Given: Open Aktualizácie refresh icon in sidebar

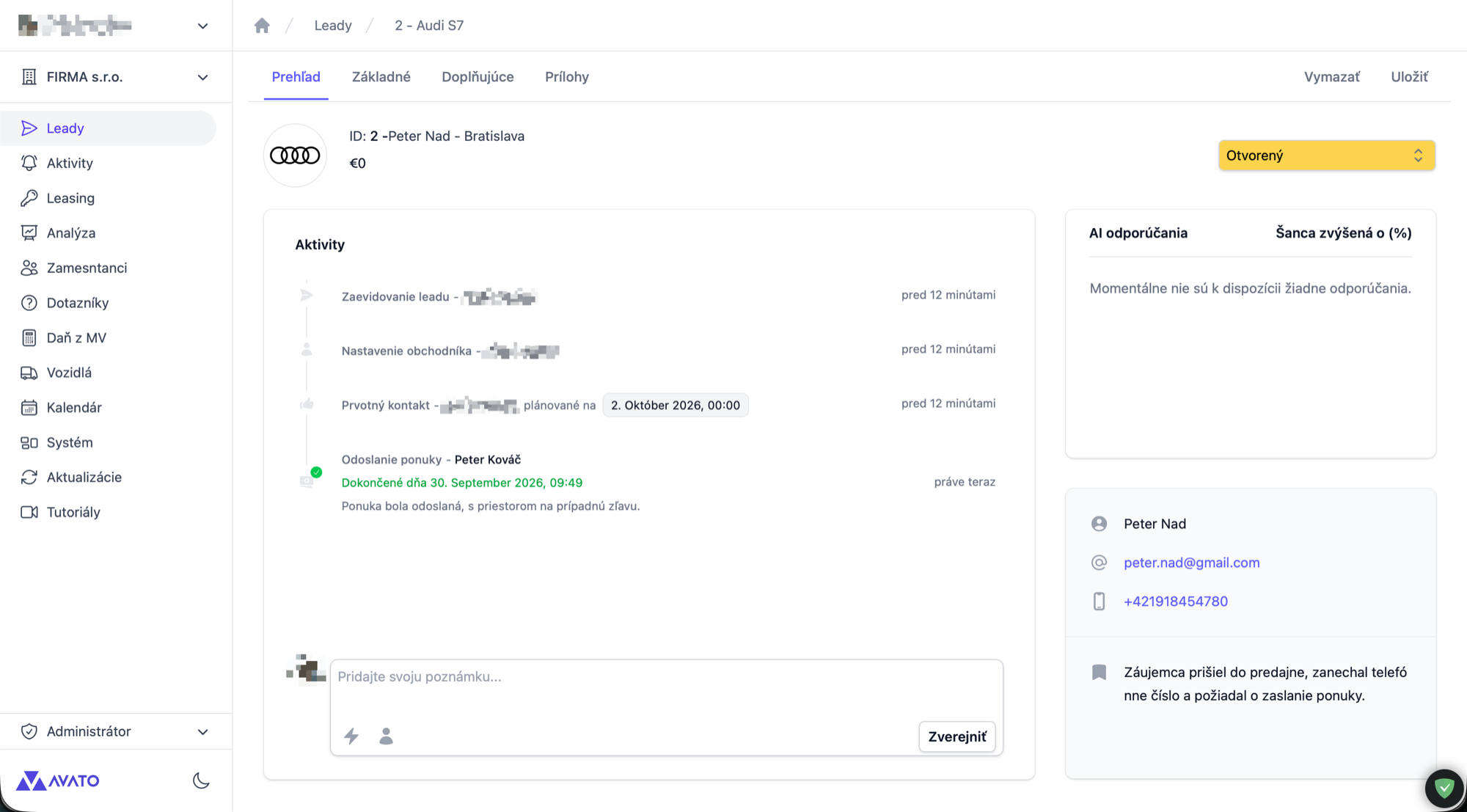Looking at the screenshot, I should (x=29, y=477).
